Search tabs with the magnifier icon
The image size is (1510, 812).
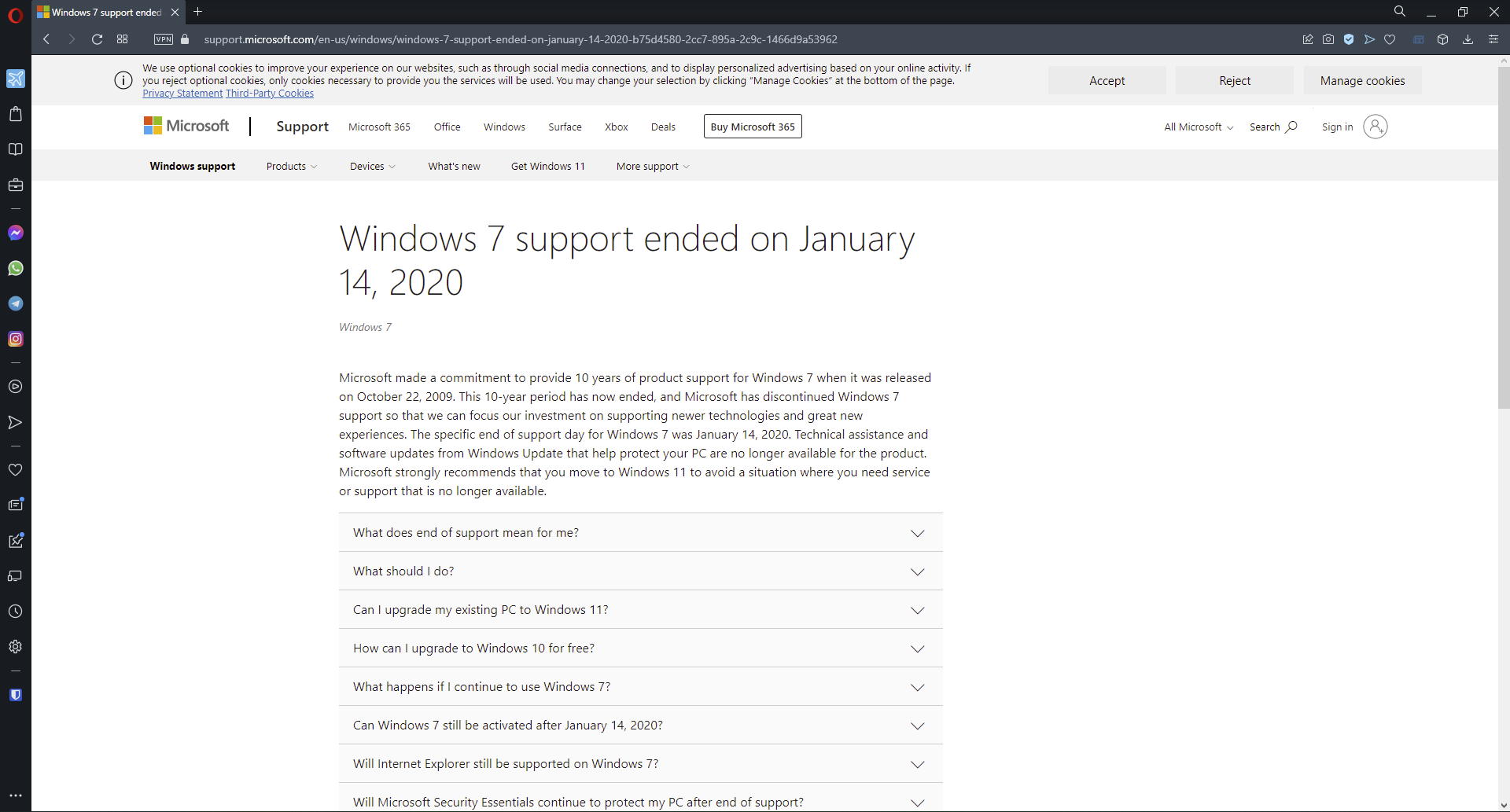pyautogui.click(x=1400, y=12)
